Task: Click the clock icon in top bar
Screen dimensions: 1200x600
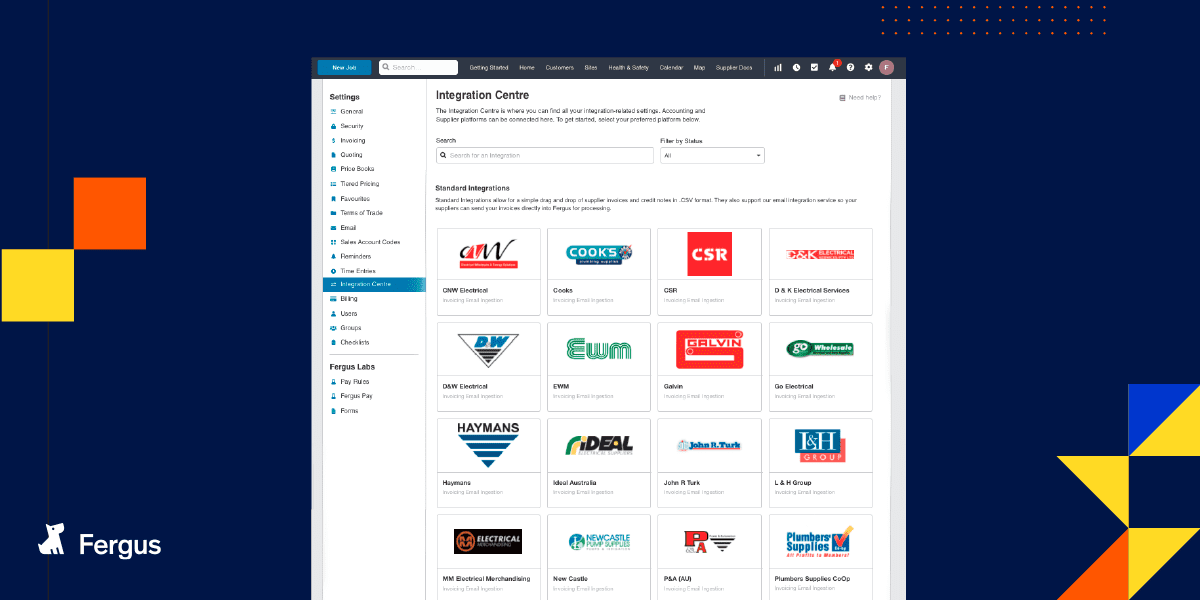Action: click(796, 67)
